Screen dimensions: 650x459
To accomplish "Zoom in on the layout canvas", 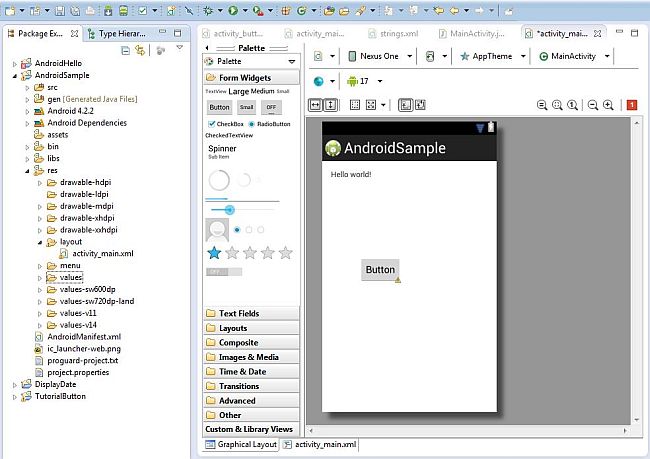I will pos(608,105).
